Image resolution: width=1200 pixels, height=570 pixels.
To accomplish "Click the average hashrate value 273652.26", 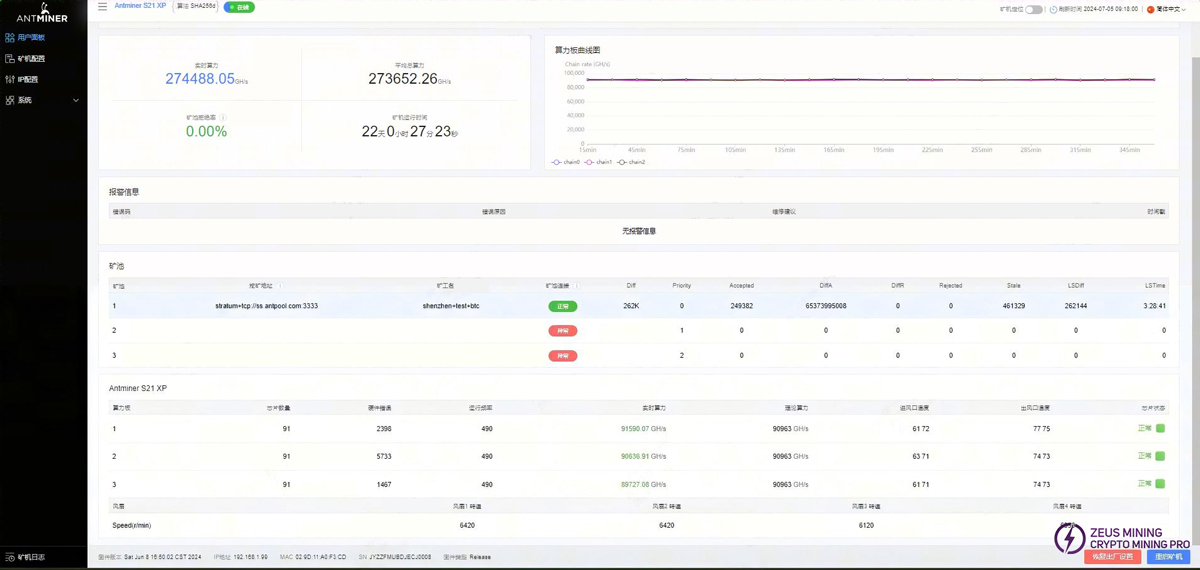I will point(403,79).
